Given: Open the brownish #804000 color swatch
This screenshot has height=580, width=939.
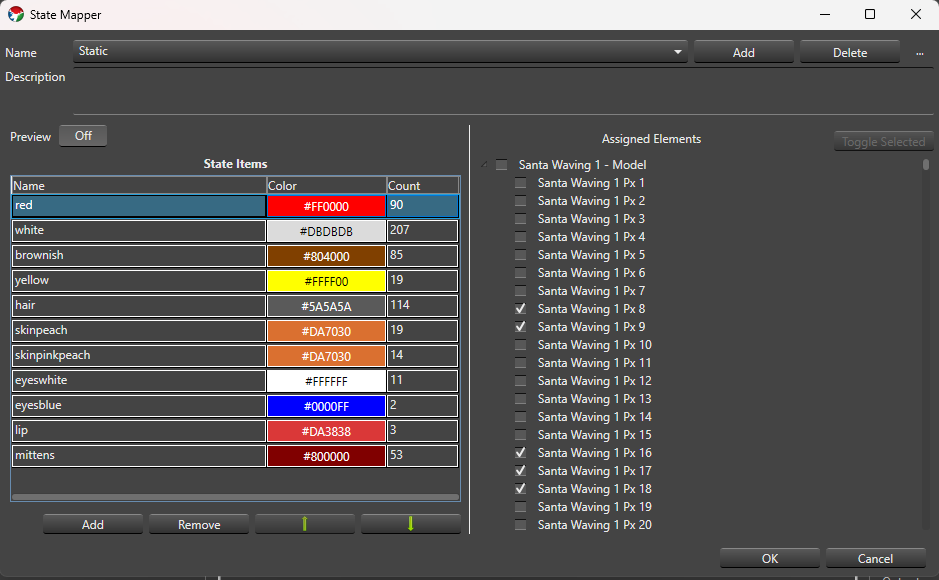Looking at the screenshot, I should (326, 256).
